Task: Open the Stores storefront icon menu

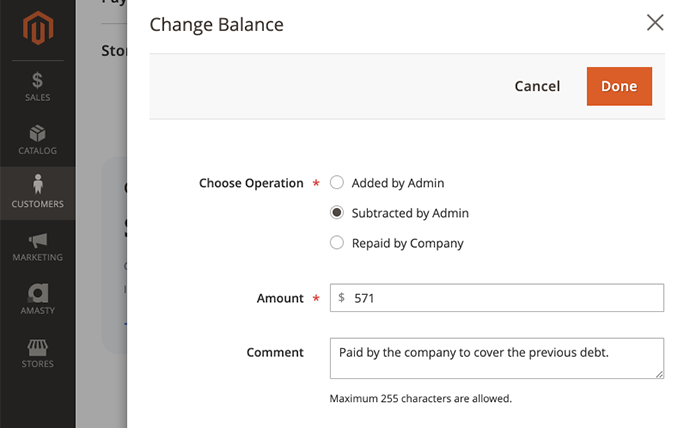Action: [x=38, y=348]
